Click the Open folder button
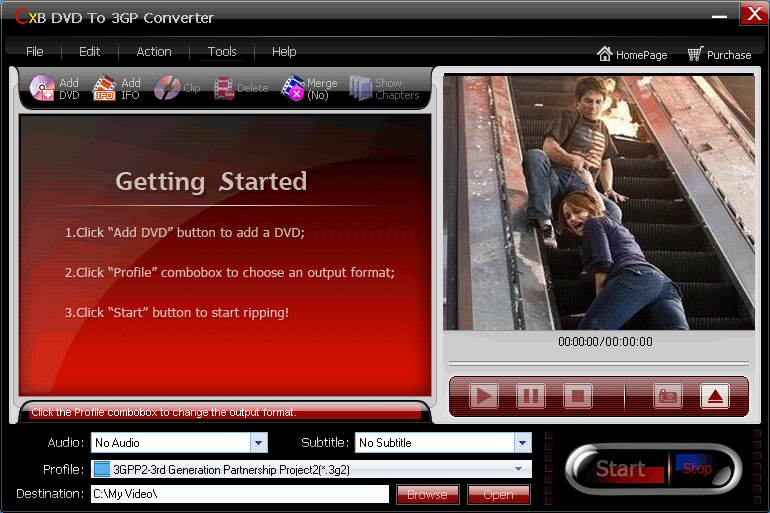The height and width of the screenshot is (513, 770). pyautogui.click(x=498, y=494)
